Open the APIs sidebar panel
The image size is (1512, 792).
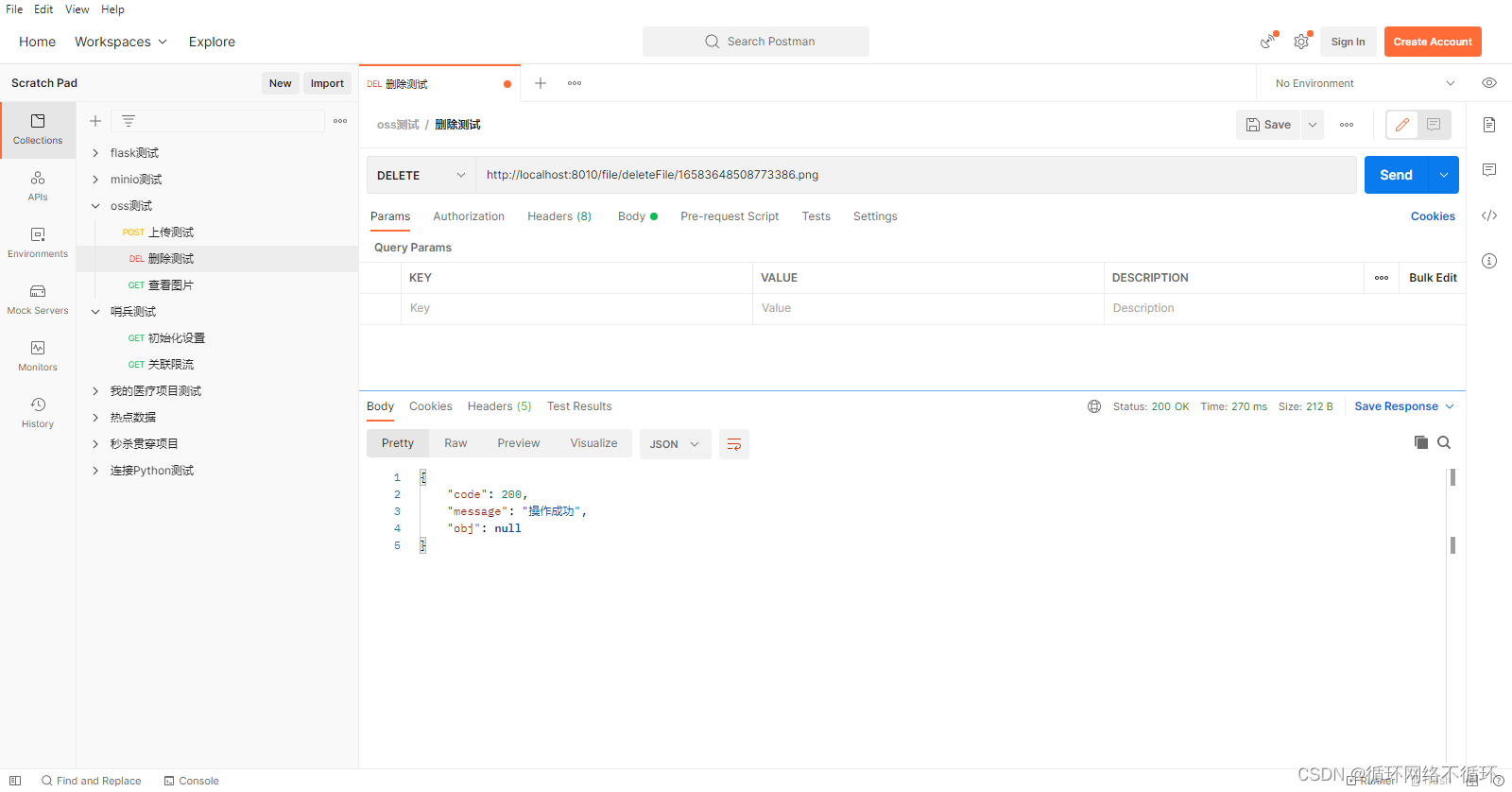pyautogui.click(x=38, y=186)
